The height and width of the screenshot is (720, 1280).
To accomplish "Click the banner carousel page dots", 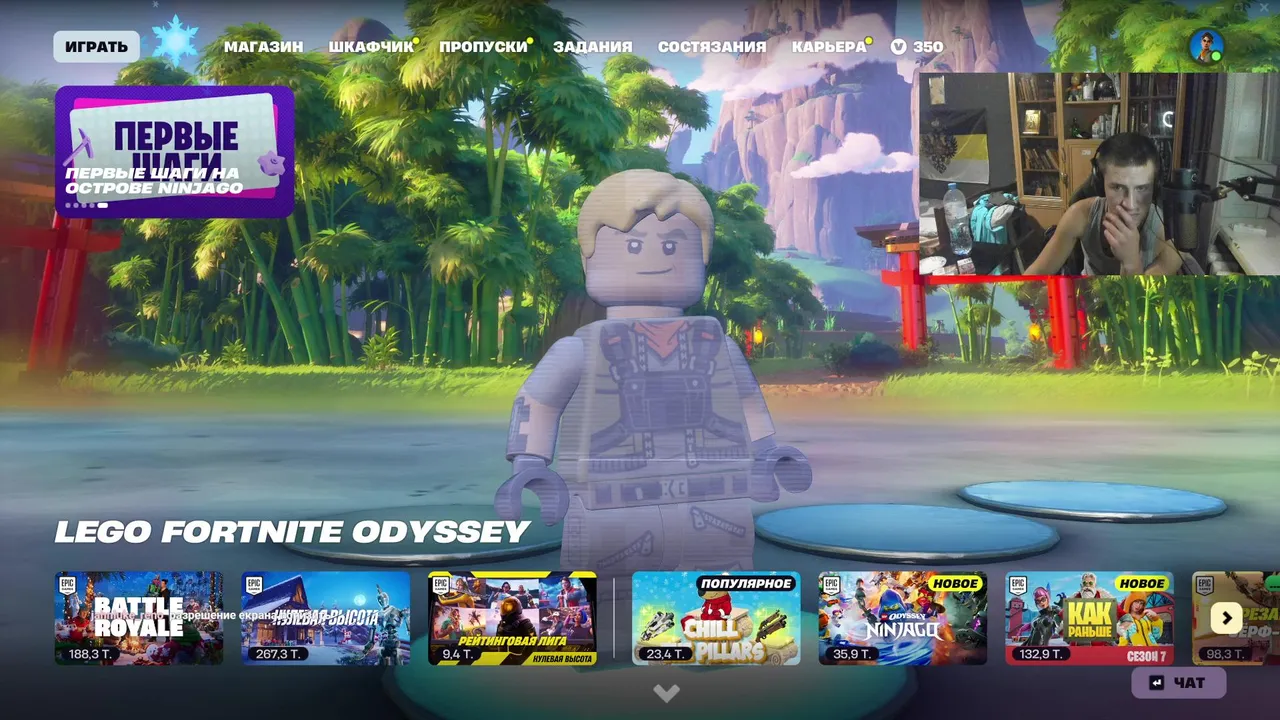I will click(86, 205).
